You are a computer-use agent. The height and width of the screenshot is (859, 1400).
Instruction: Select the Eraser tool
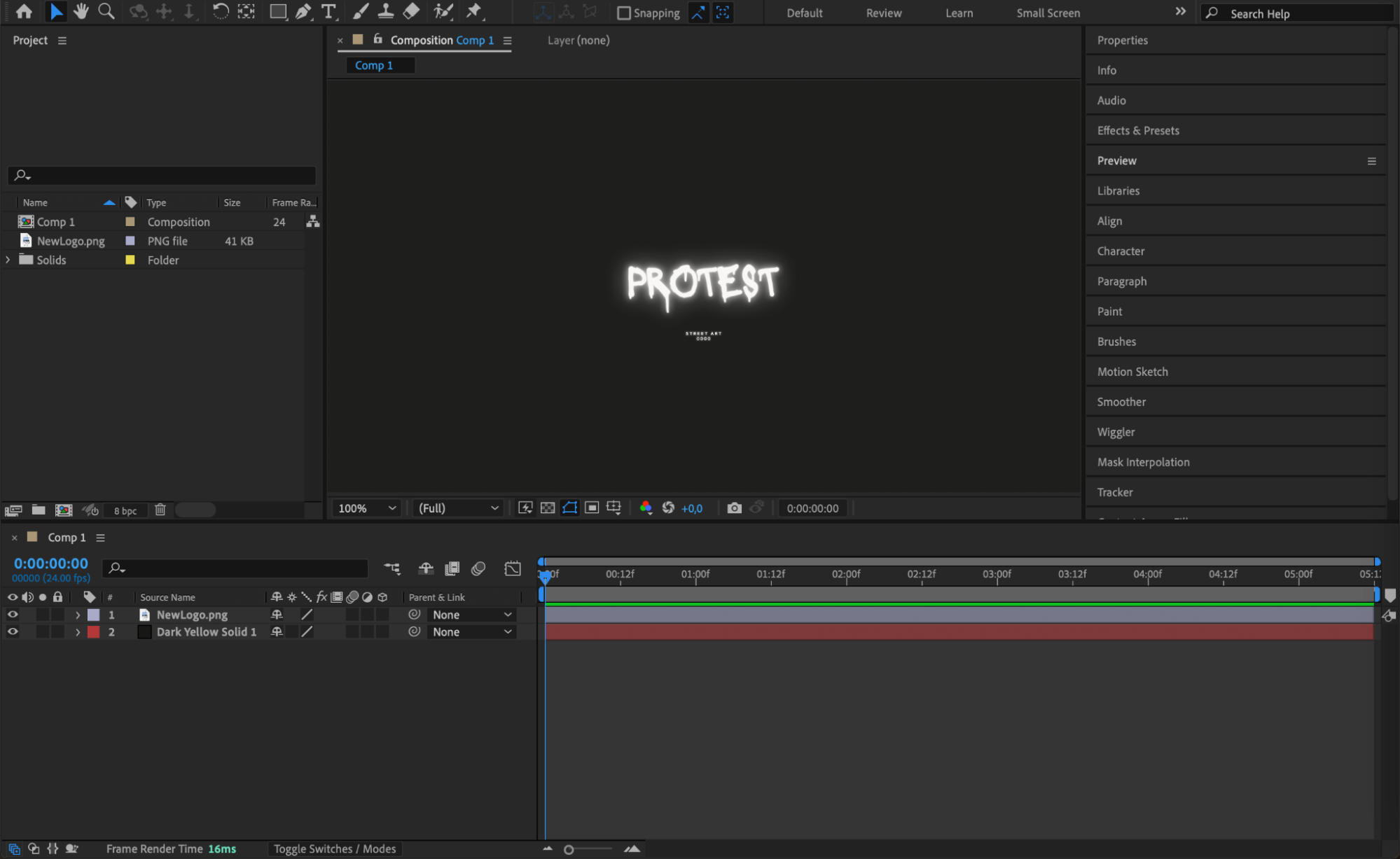click(411, 11)
